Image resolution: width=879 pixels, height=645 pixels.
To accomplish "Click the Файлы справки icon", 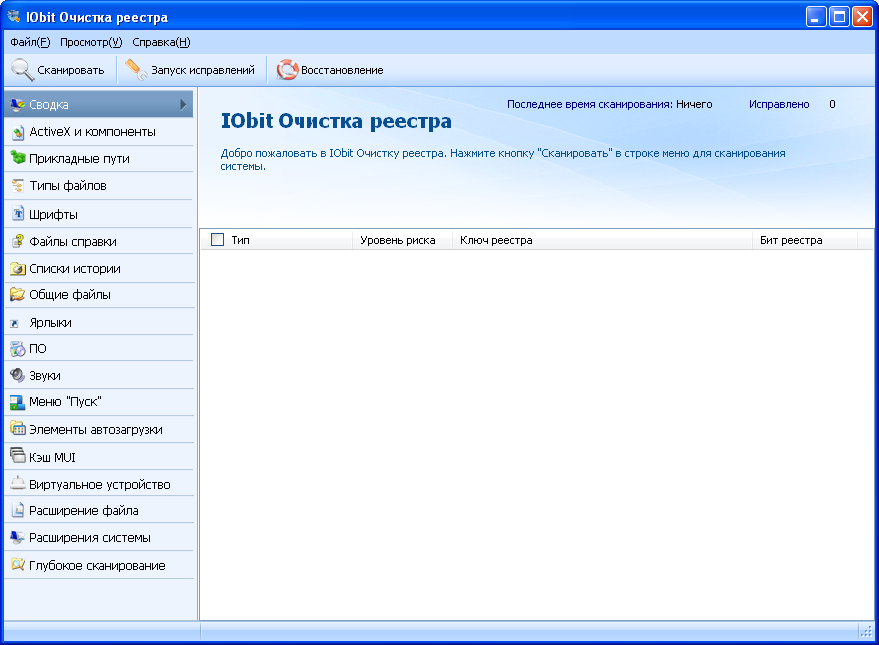I will [x=18, y=241].
